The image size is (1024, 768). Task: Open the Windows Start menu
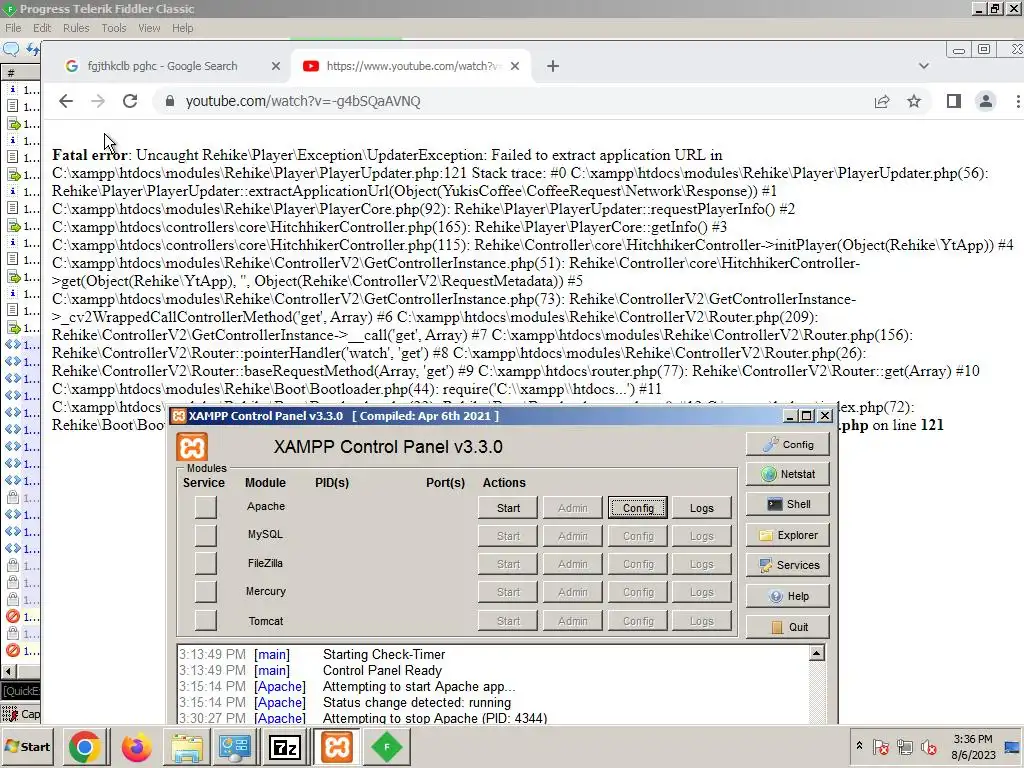tap(27, 747)
